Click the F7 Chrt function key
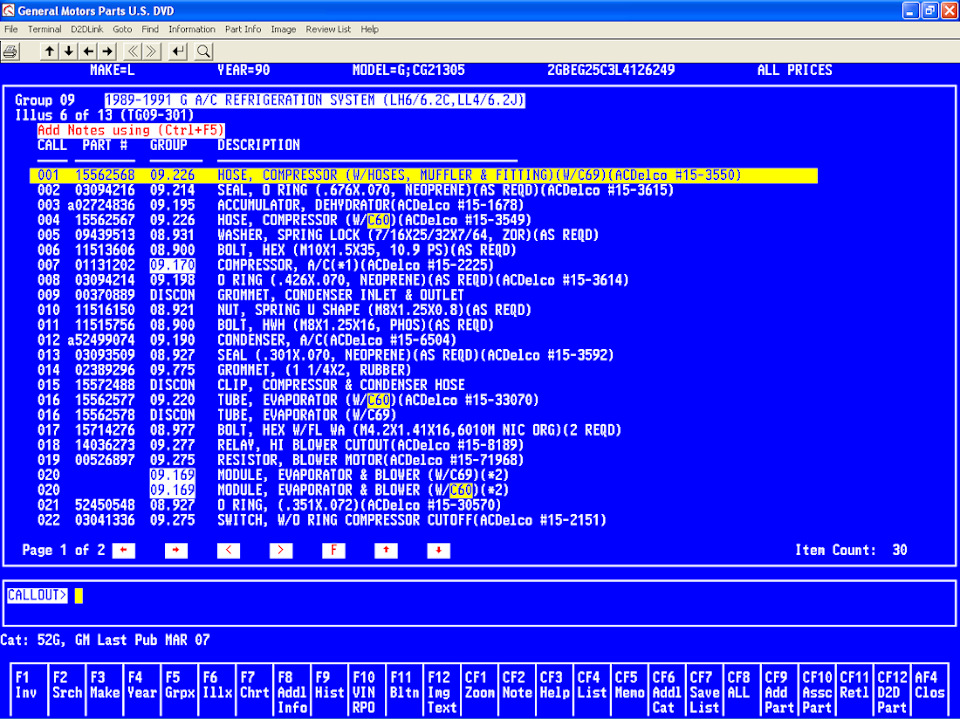 coord(254,689)
